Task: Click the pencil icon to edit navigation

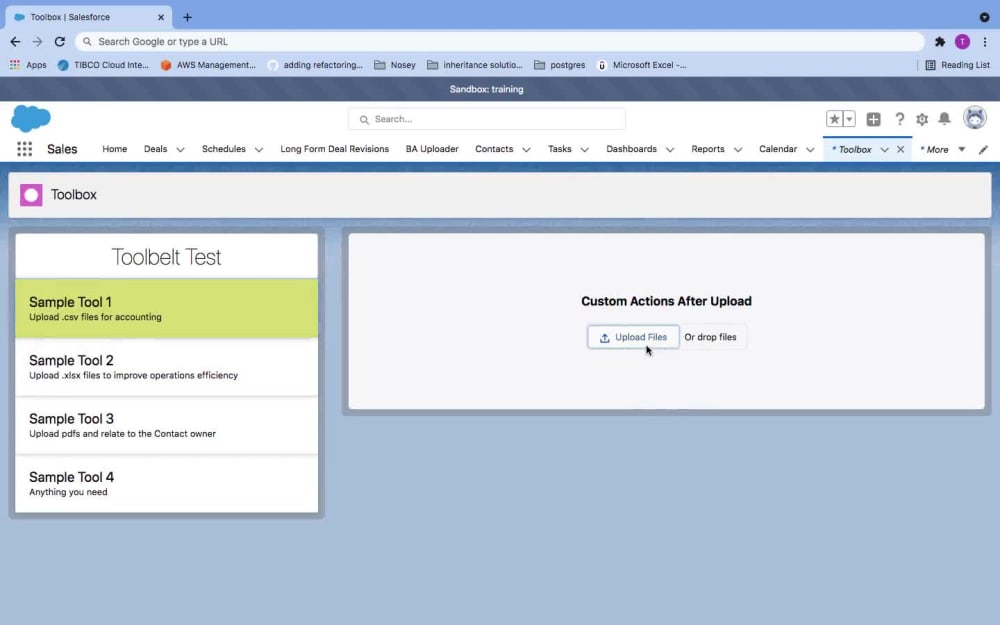Action: [983, 150]
